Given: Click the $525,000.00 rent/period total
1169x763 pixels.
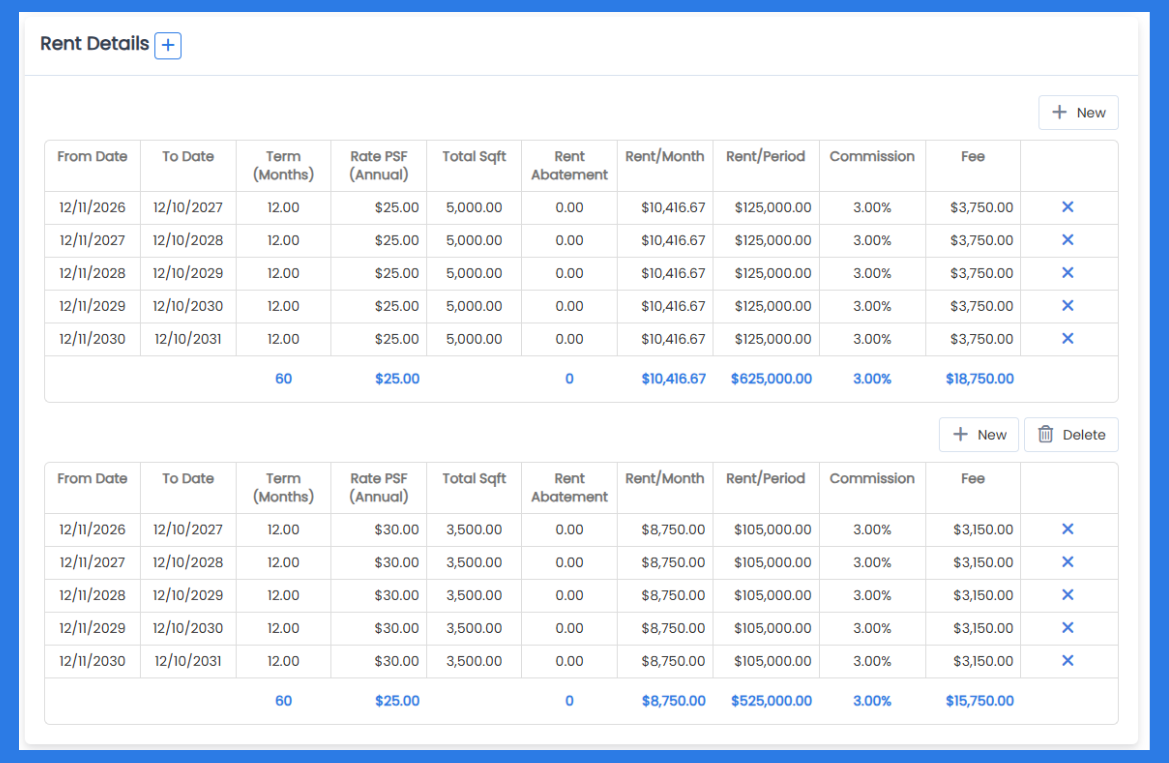Looking at the screenshot, I should [x=772, y=701].
